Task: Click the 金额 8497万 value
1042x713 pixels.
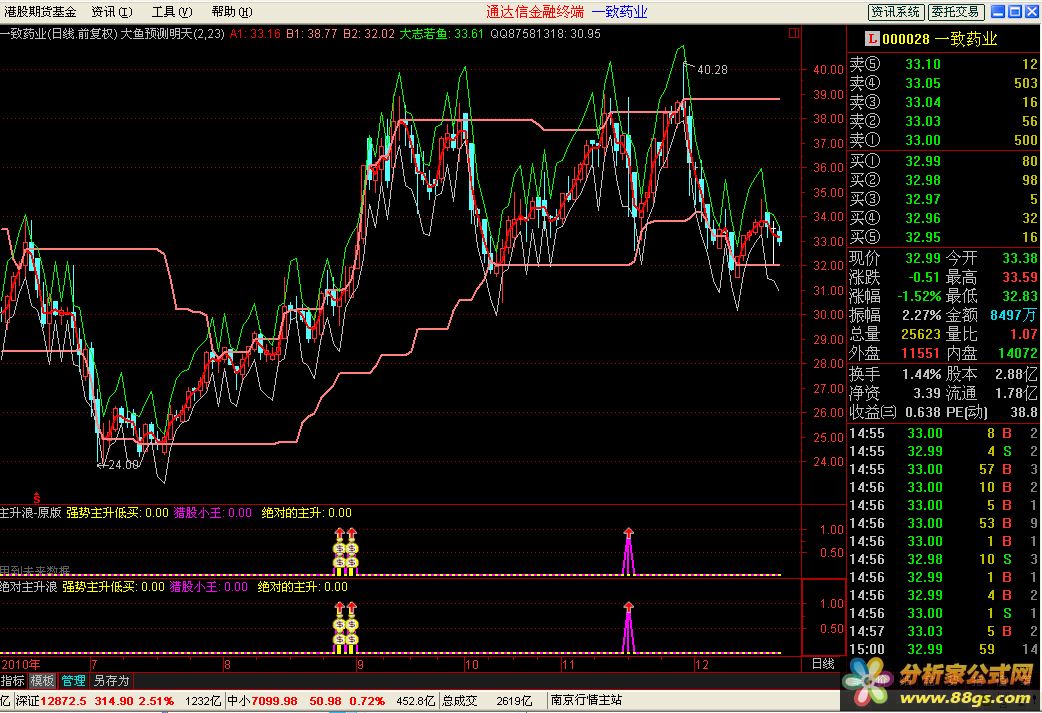Action: click(1014, 315)
